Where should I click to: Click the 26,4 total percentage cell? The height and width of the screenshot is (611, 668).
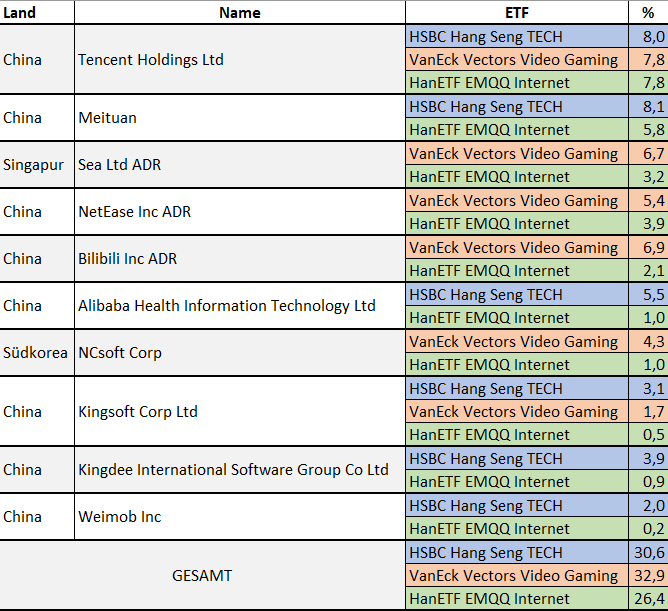click(x=649, y=599)
